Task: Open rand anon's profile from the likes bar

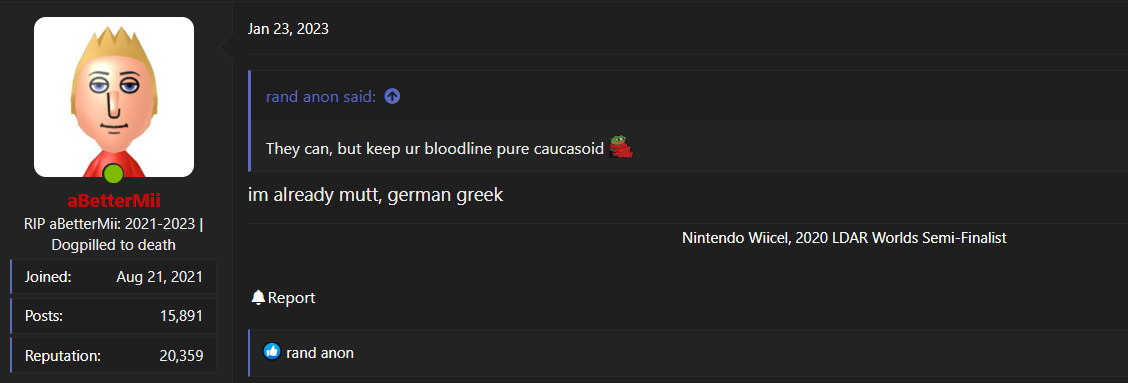Action: (x=319, y=353)
